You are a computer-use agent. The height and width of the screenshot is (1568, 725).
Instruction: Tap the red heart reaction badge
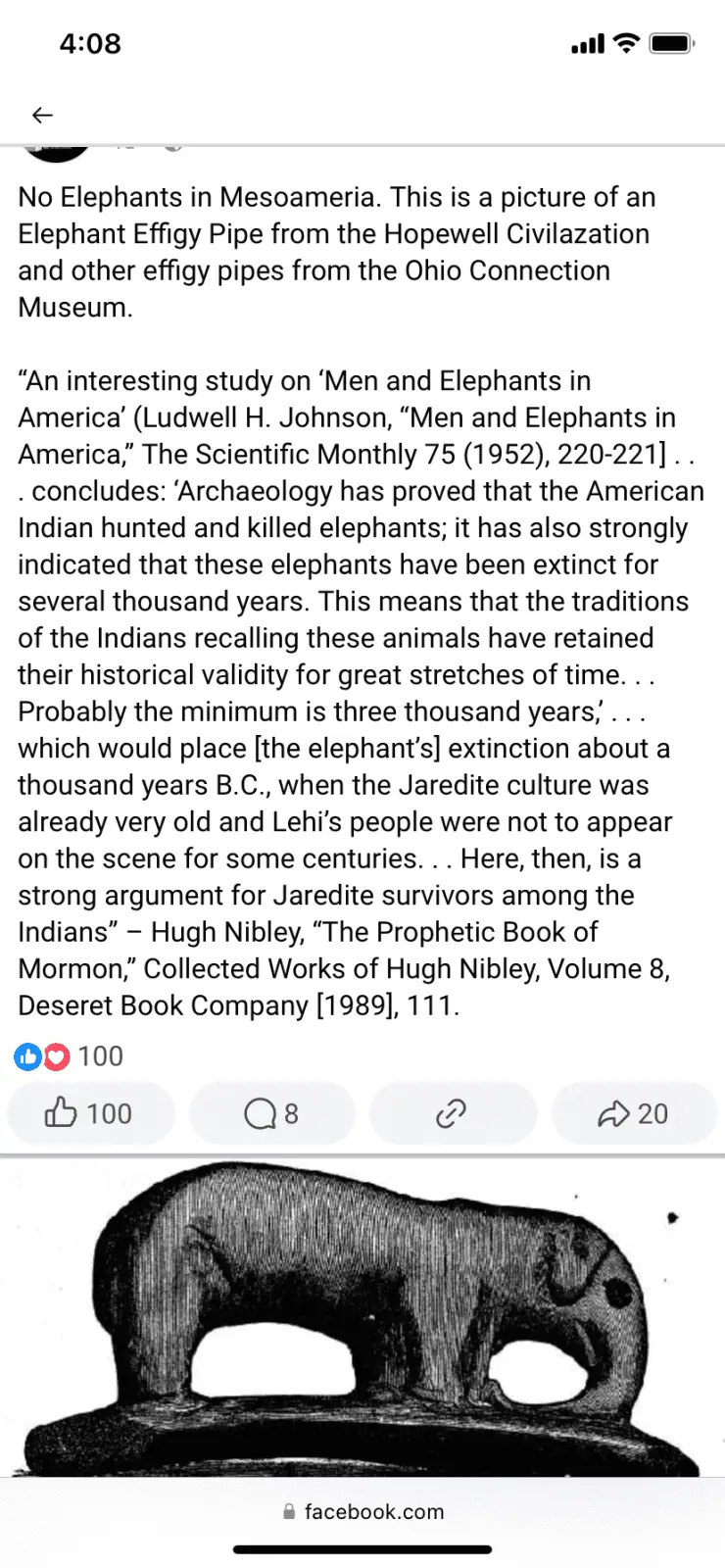tap(57, 1056)
